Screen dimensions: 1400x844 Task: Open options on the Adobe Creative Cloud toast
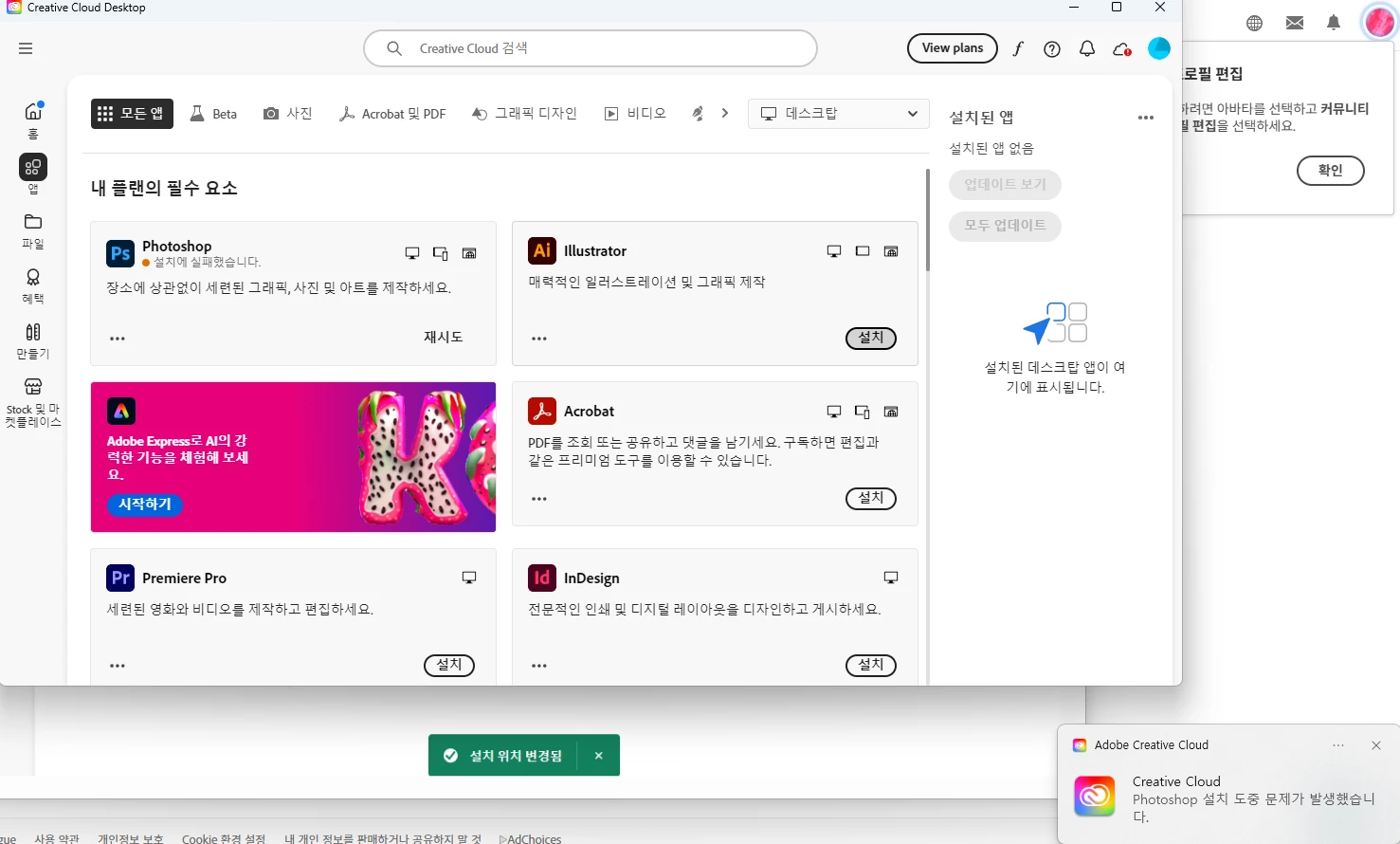click(x=1338, y=745)
